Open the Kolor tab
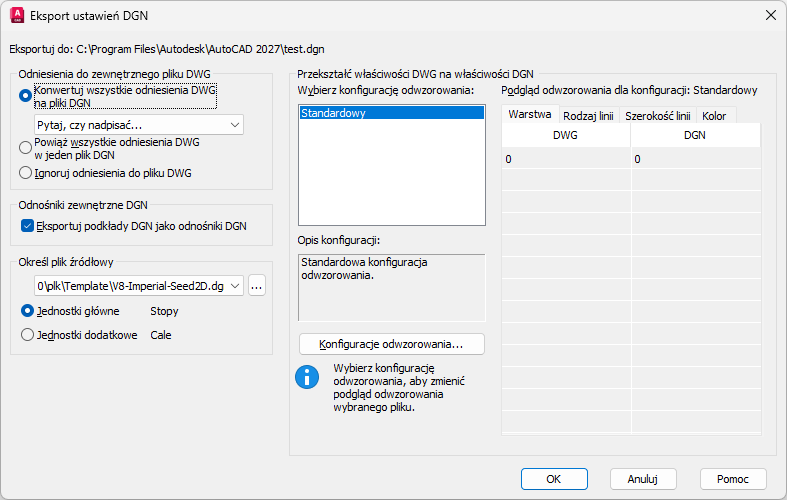787x500 pixels. tap(714, 116)
